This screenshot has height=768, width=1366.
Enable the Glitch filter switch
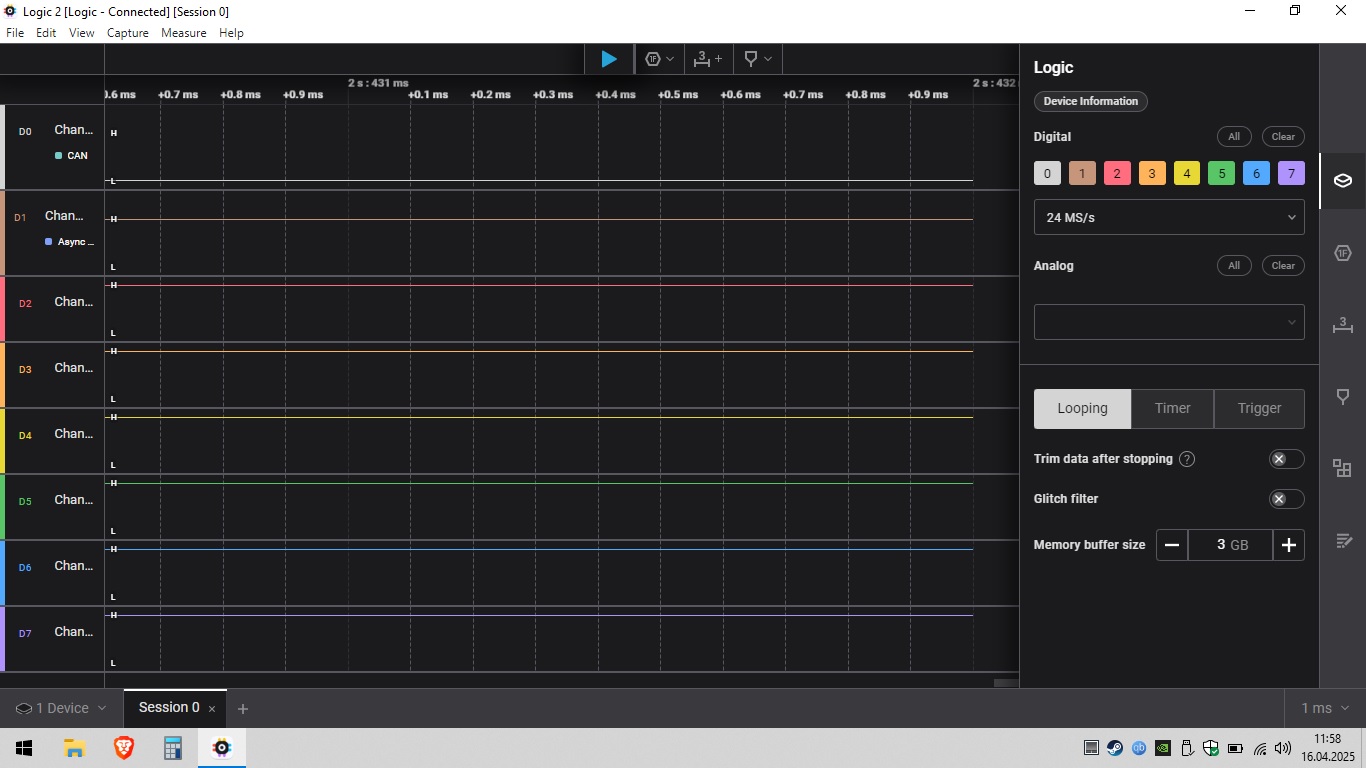(1286, 499)
